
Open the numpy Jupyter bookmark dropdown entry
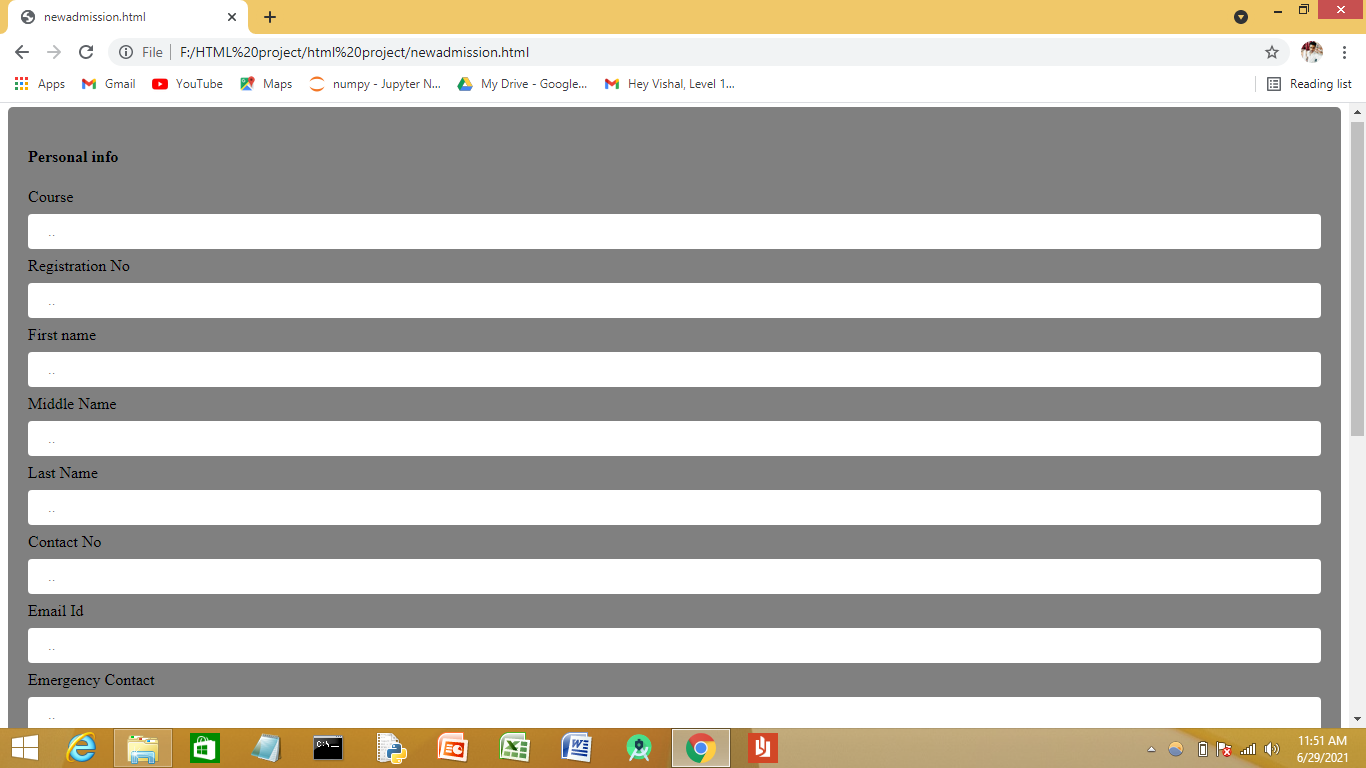tap(375, 84)
